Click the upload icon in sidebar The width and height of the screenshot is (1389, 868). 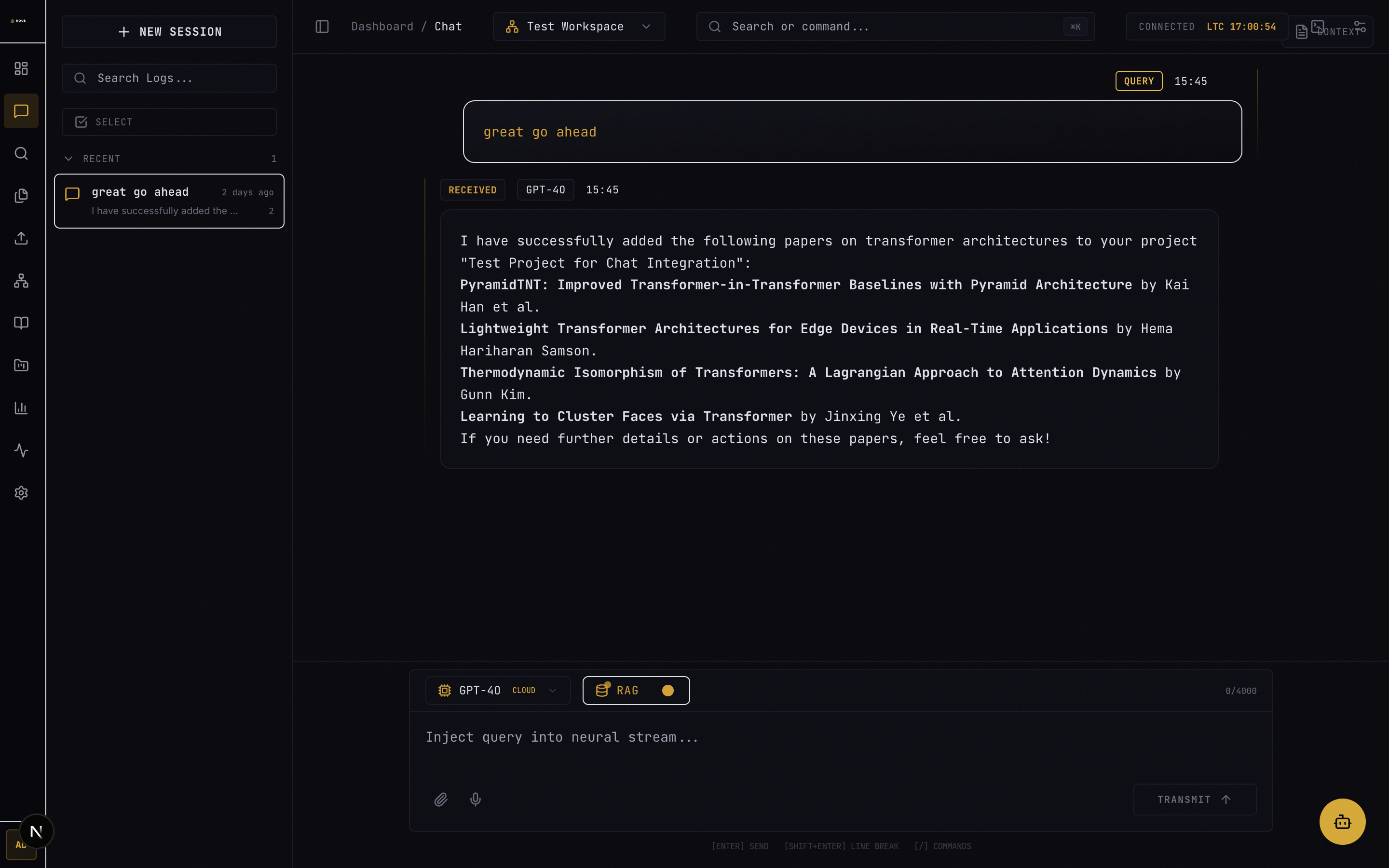[21, 238]
